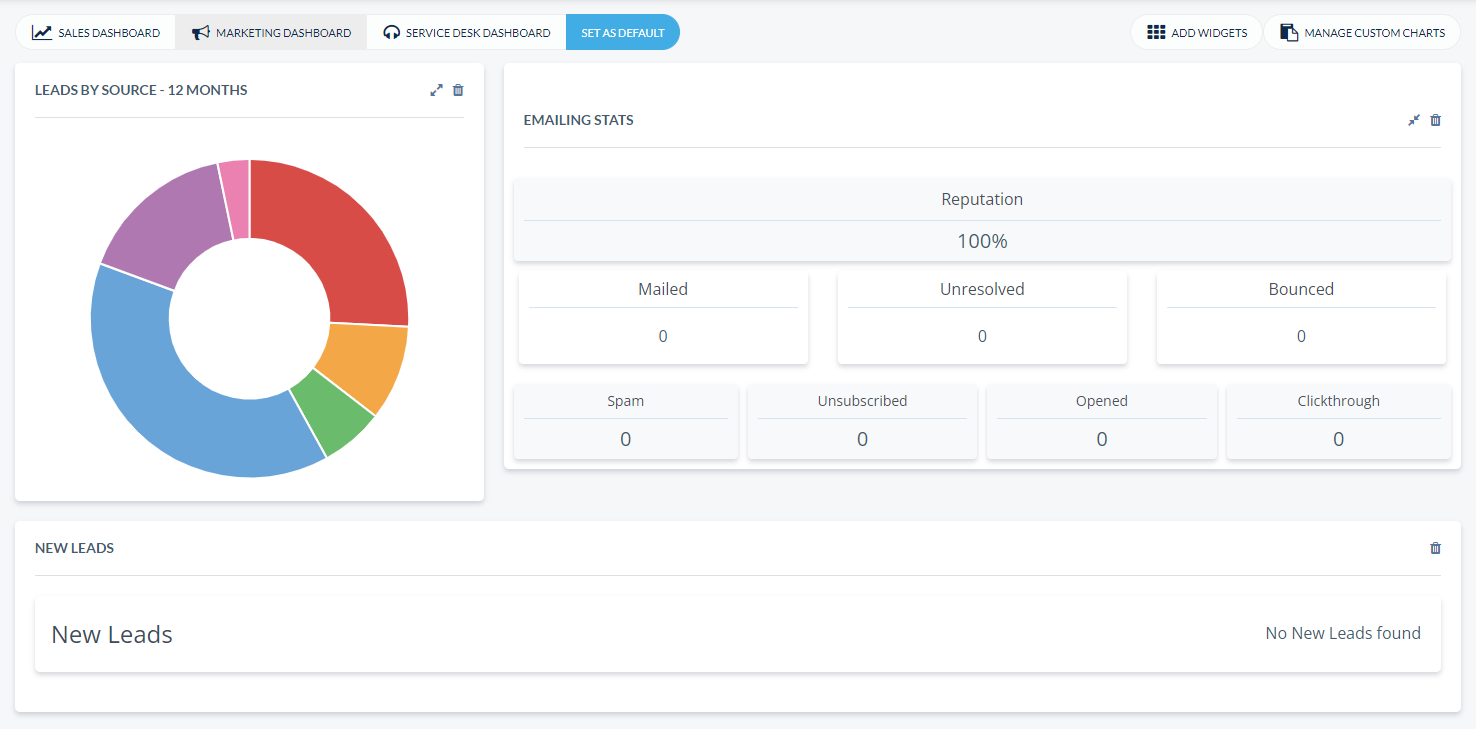The height and width of the screenshot is (729, 1476).
Task: Open the Mailed count link
Action: 663,337
